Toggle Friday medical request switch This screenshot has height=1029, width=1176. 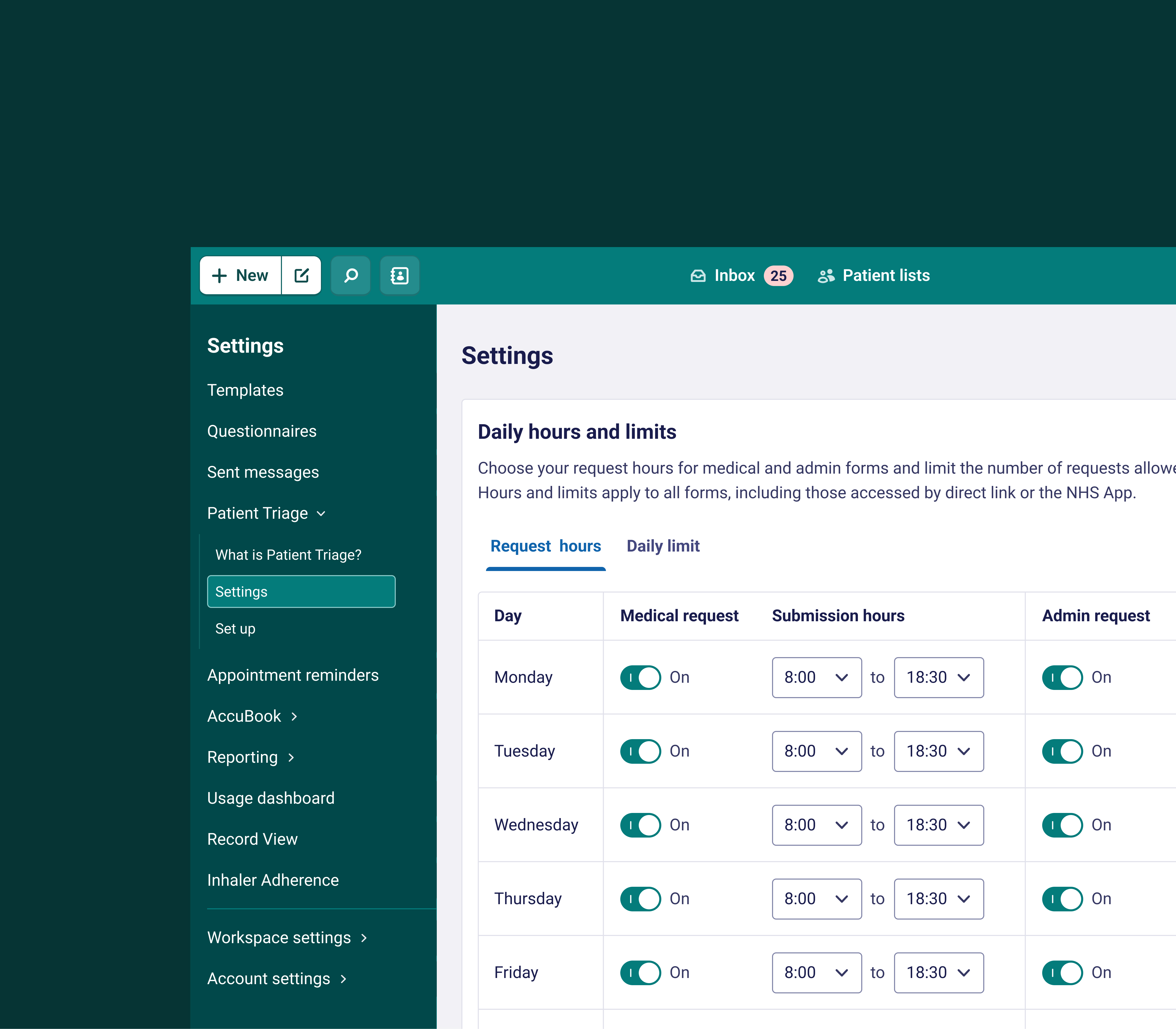(640, 973)
